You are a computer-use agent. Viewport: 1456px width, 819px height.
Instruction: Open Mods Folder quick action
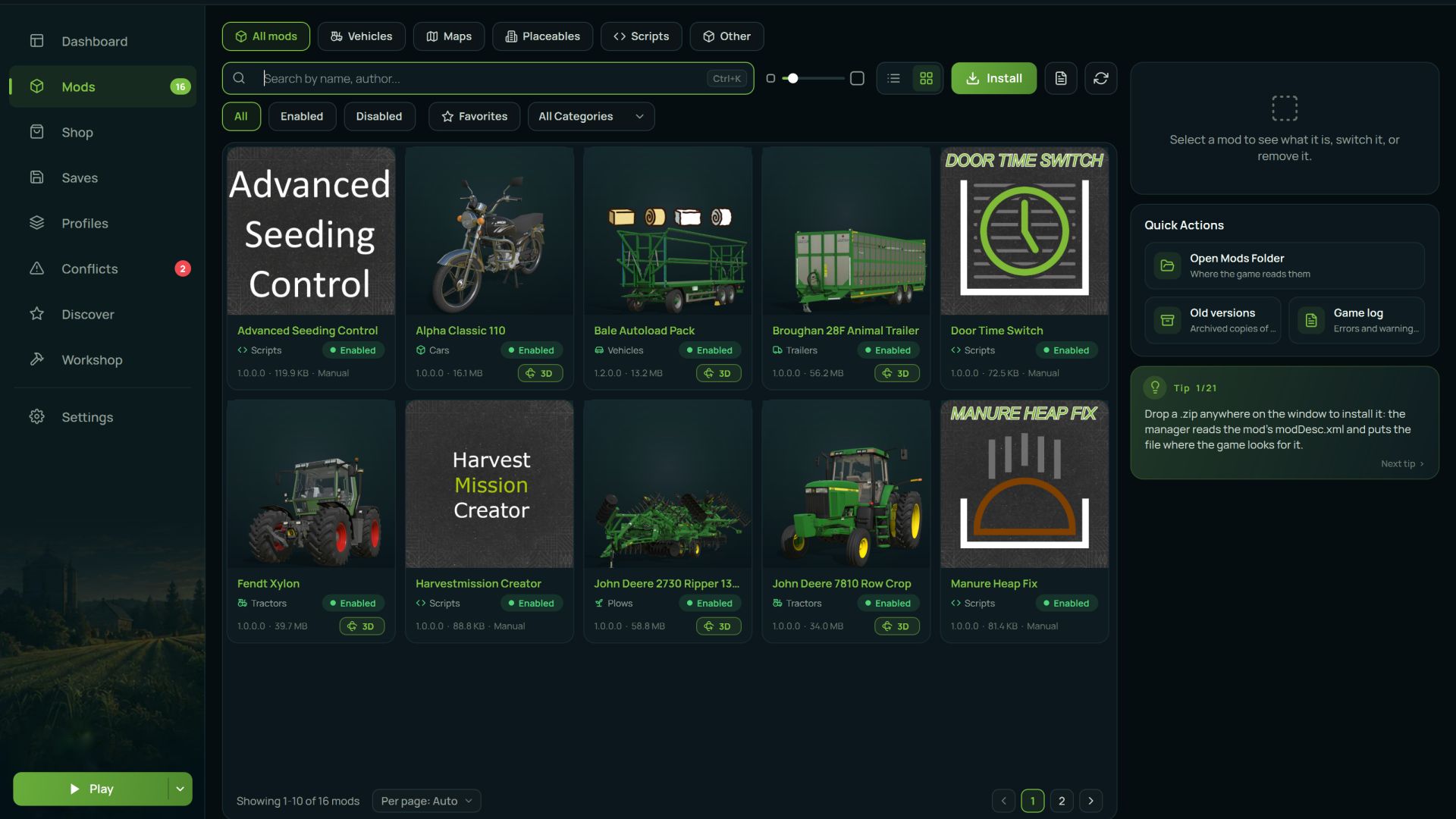(1284, 265)
